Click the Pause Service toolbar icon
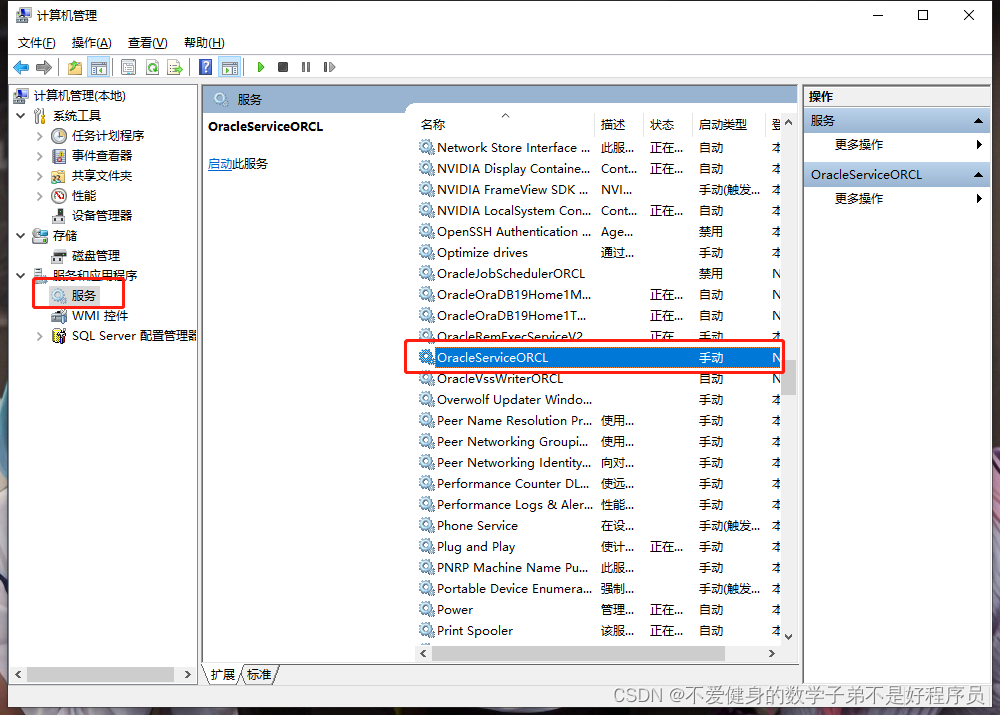This screenshot has width=1000, height=715. pos(306,67)
